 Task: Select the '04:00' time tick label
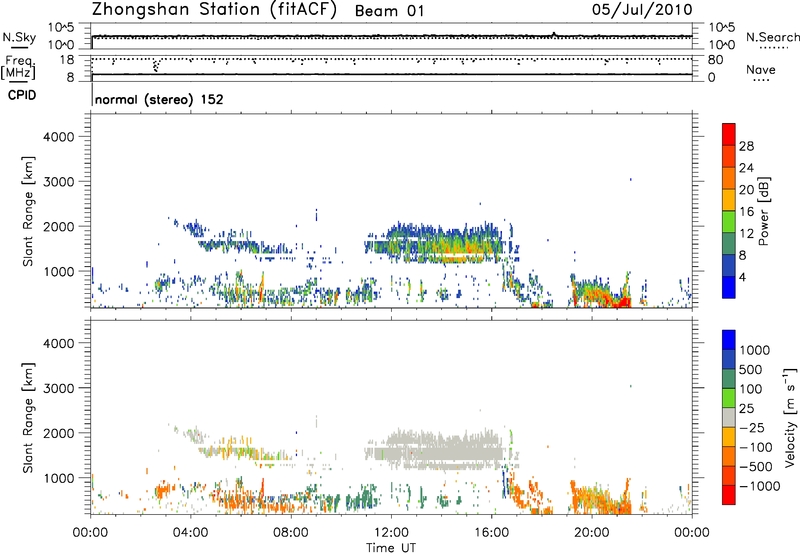click(x=190, y=533)
